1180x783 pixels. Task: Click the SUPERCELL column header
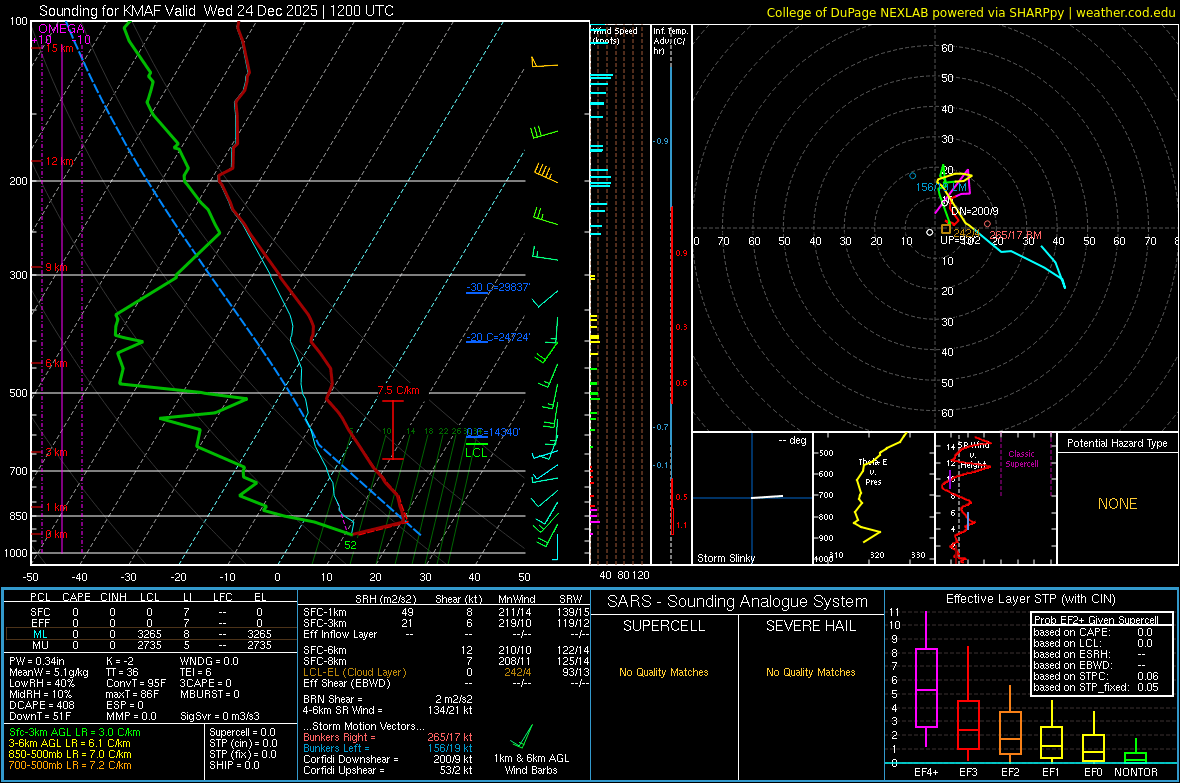click(x=664, y=626)
